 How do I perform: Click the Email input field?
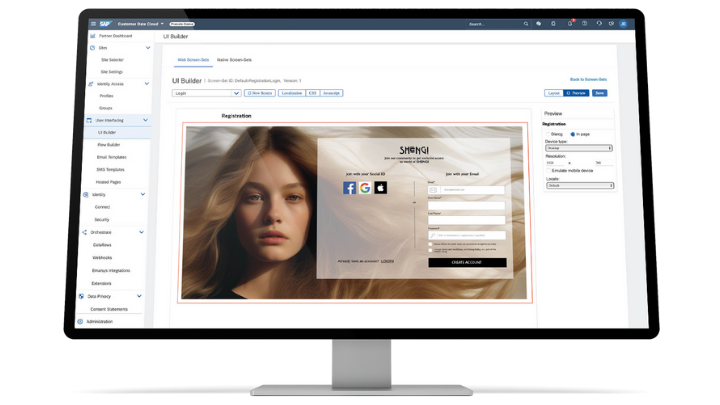466,190
